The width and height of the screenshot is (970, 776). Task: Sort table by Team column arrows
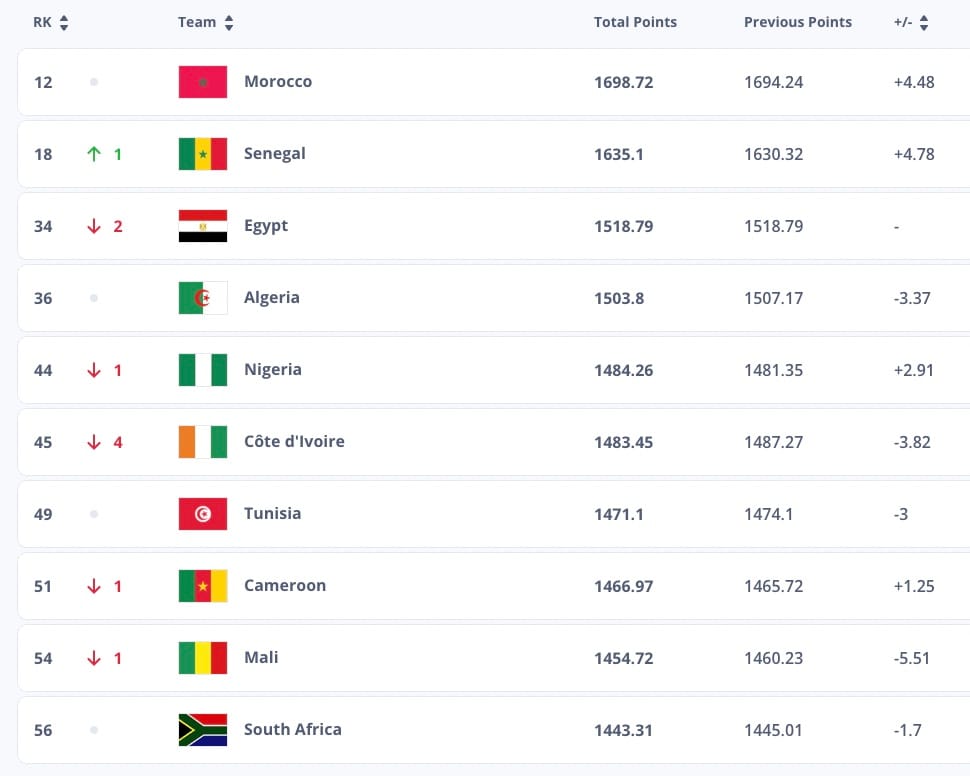pos(229,23)
